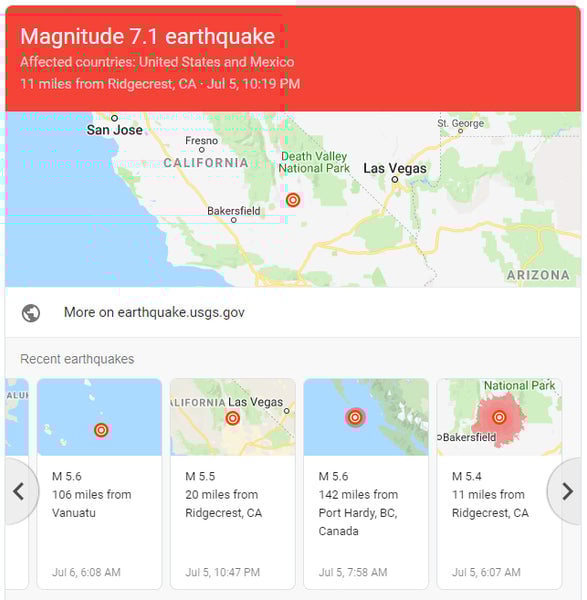Click the epicenter marker near Bakersfield on main map
The image size is (587, 600).
293,200
